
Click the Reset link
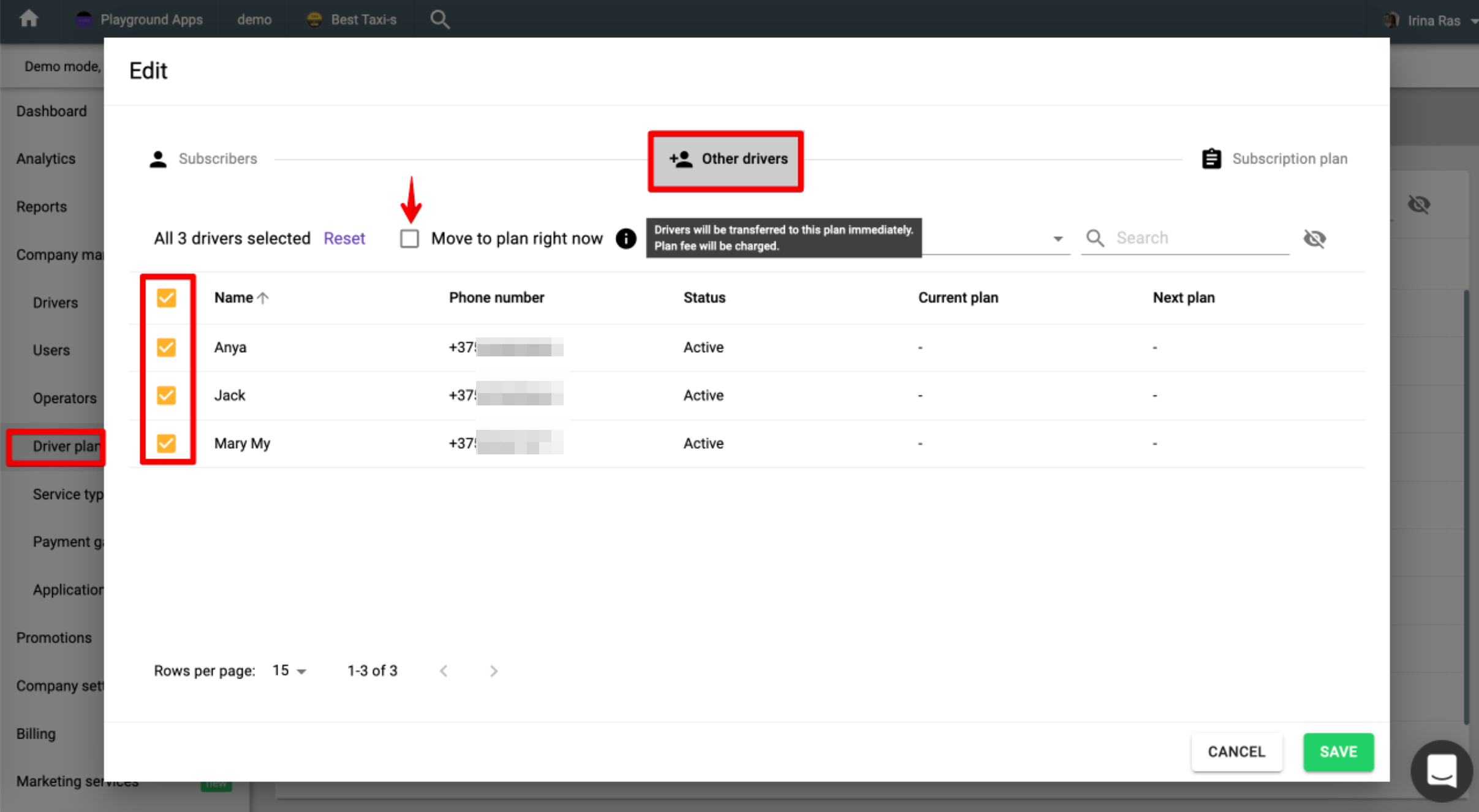(x=344, y=238)
